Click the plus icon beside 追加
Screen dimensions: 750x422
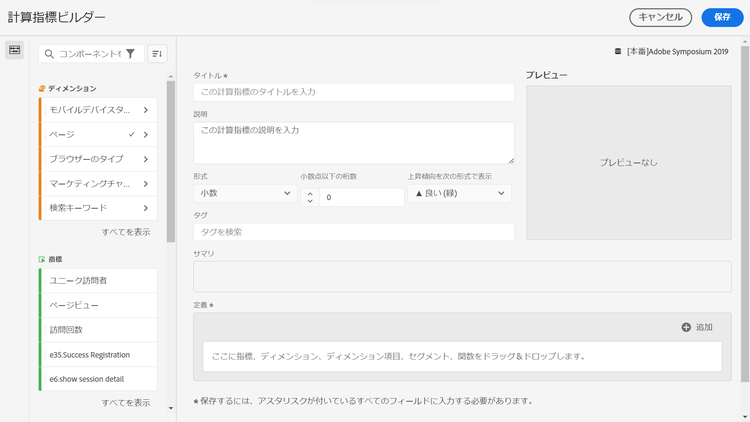(x=686, y=327)
